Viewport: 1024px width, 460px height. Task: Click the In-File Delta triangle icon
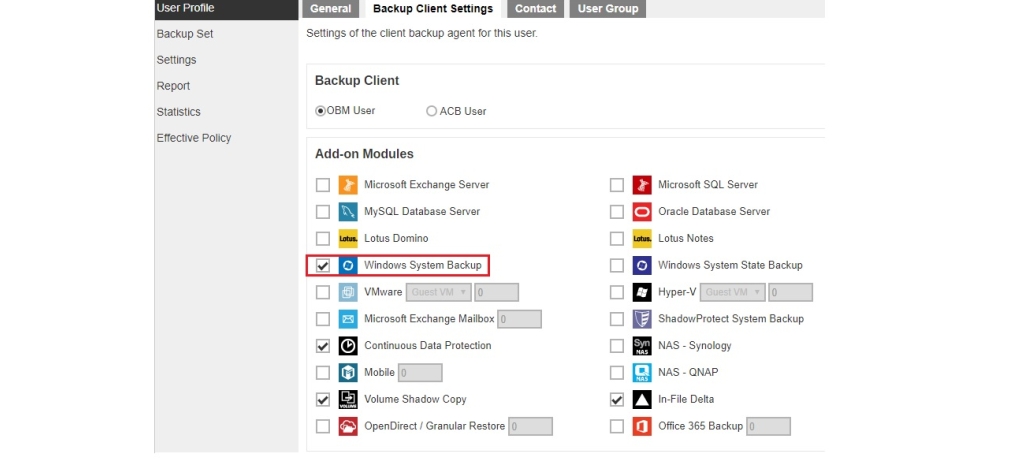pos(642,399)
